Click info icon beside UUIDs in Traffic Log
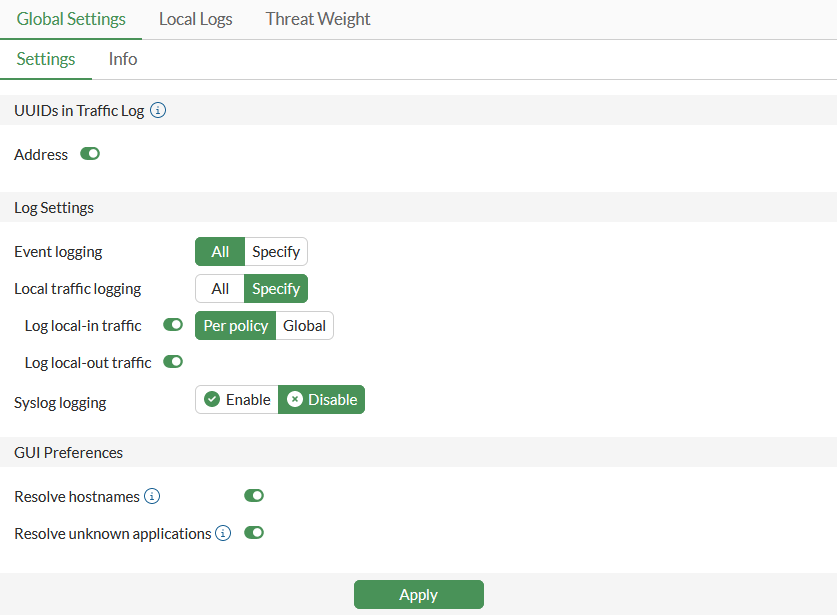This screenshot has width=837, height=615. (x=158, y=111)
